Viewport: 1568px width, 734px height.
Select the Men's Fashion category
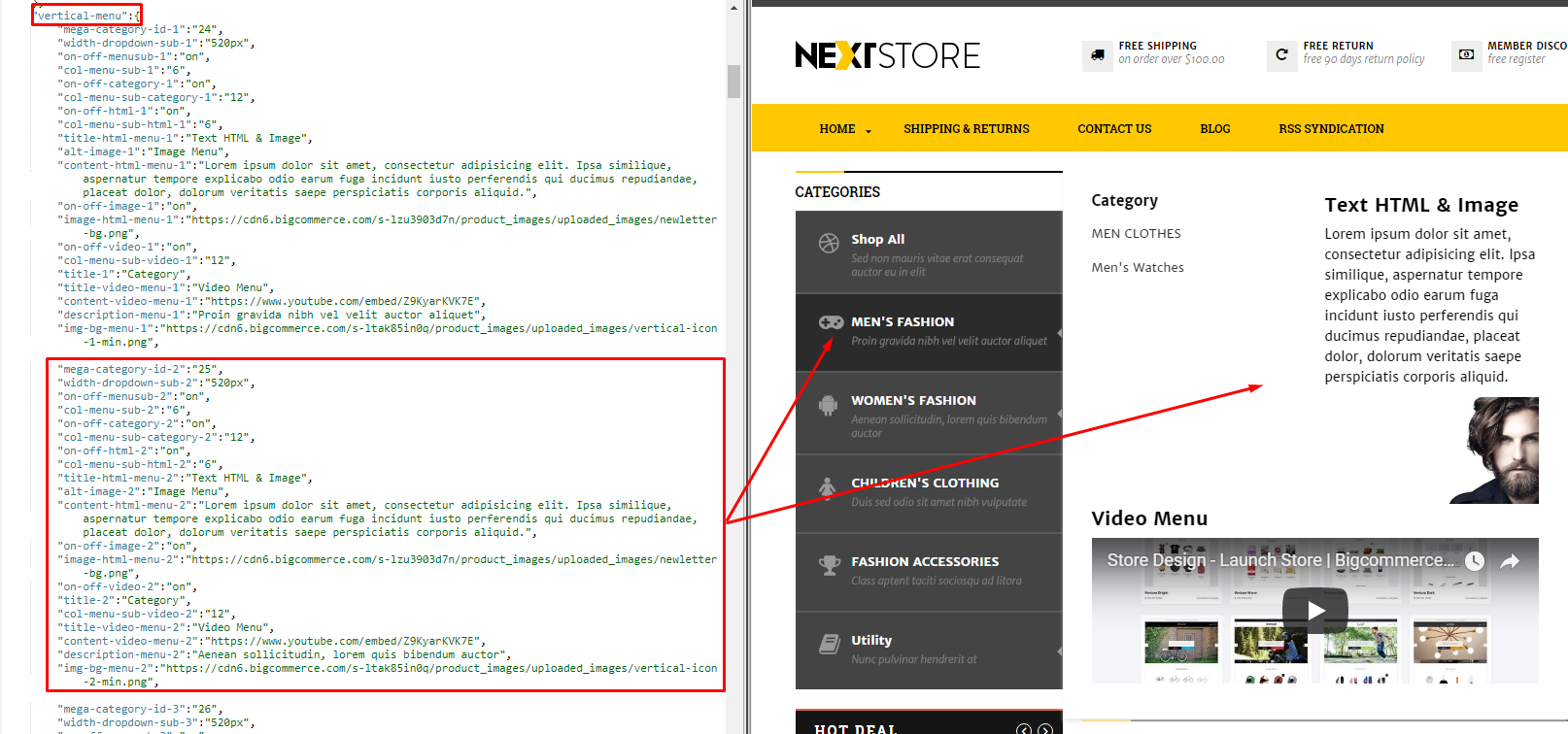(929, 333)
